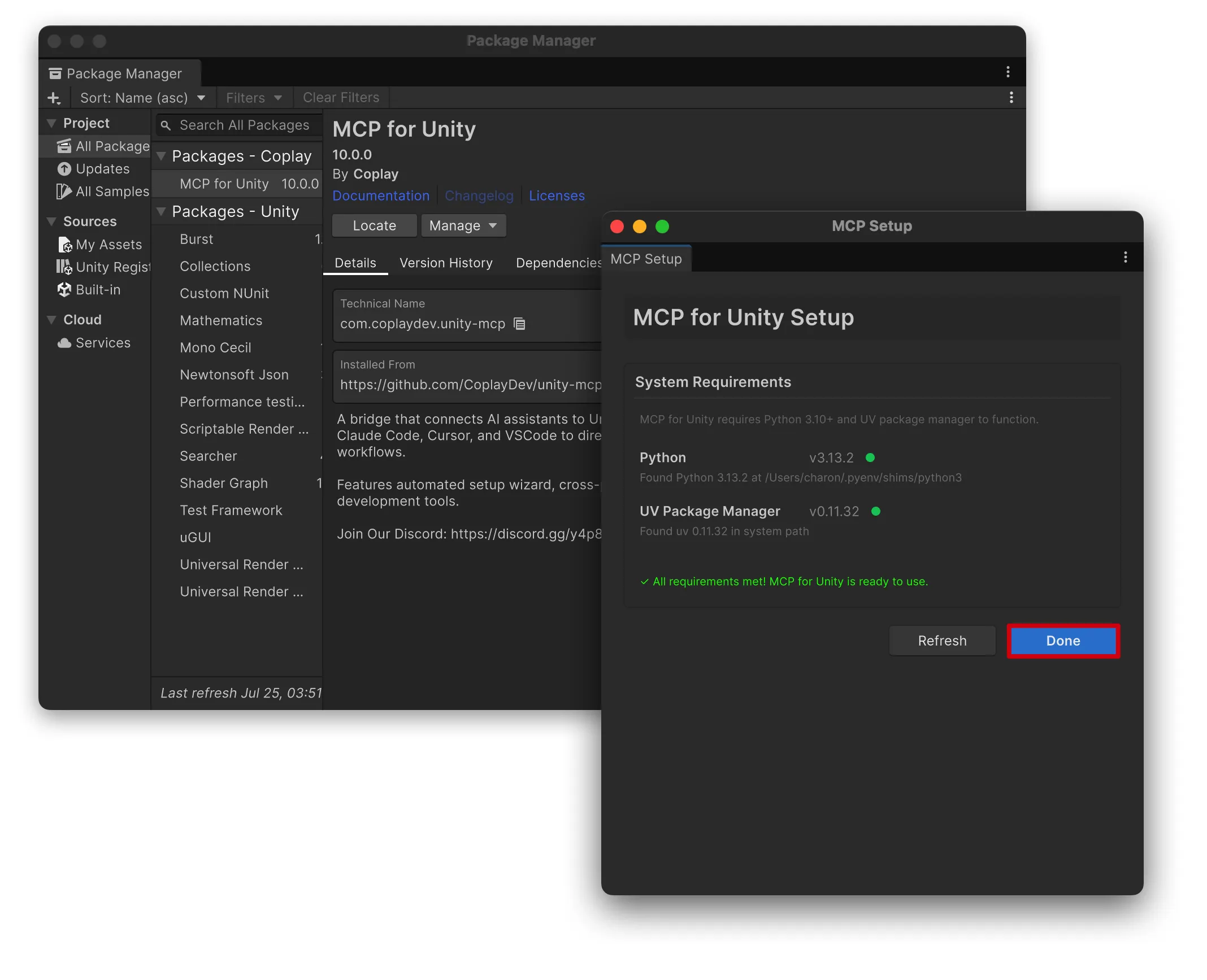Select the Newtonsoft Json package
The width and height of the screenshot is (1207, 980).
coord(237,374)
